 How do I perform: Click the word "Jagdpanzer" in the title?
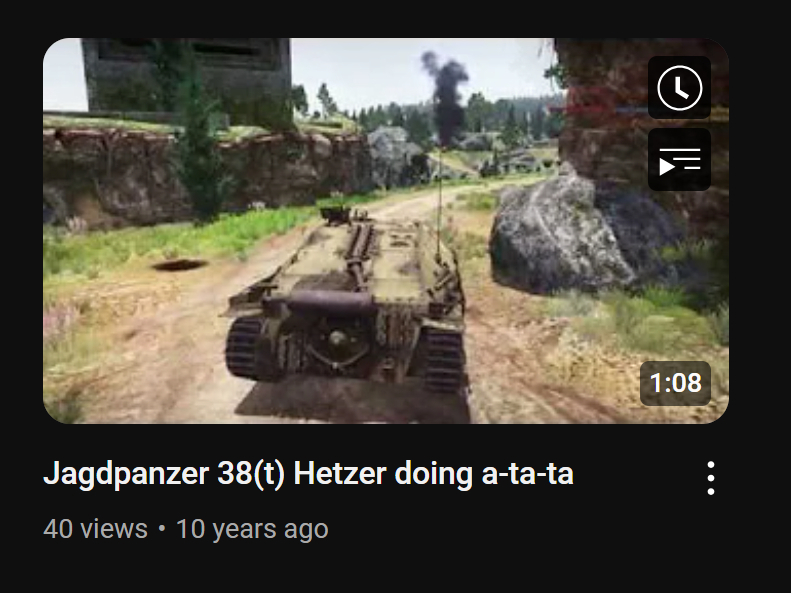[126, 475]
